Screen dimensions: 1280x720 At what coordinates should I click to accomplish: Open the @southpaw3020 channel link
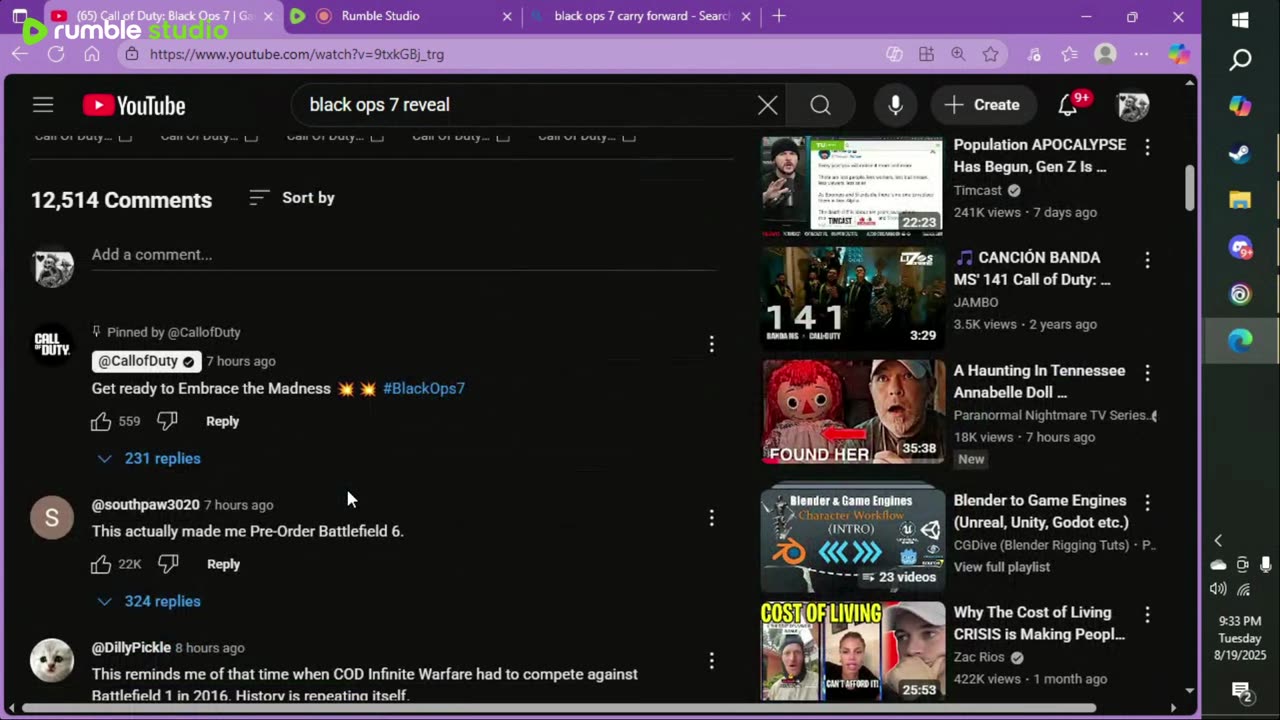pyautogui.click(x=146, y=505)
